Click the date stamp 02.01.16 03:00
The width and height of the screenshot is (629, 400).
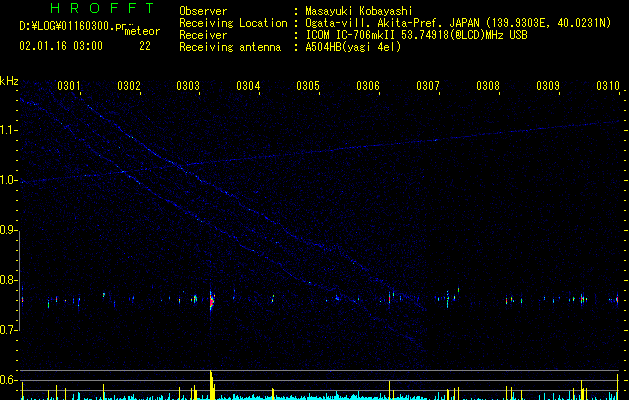pyautogui.click(x=61, y=46)
